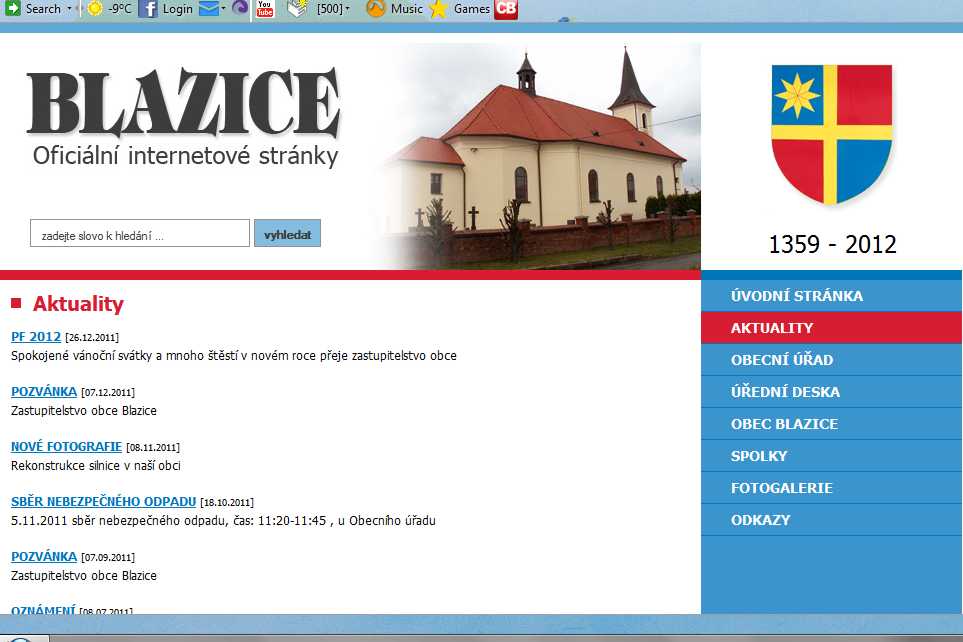This screenshot has width=963, height=642.
Task: Click the Games label in toolbar
Action: [472, 9]
